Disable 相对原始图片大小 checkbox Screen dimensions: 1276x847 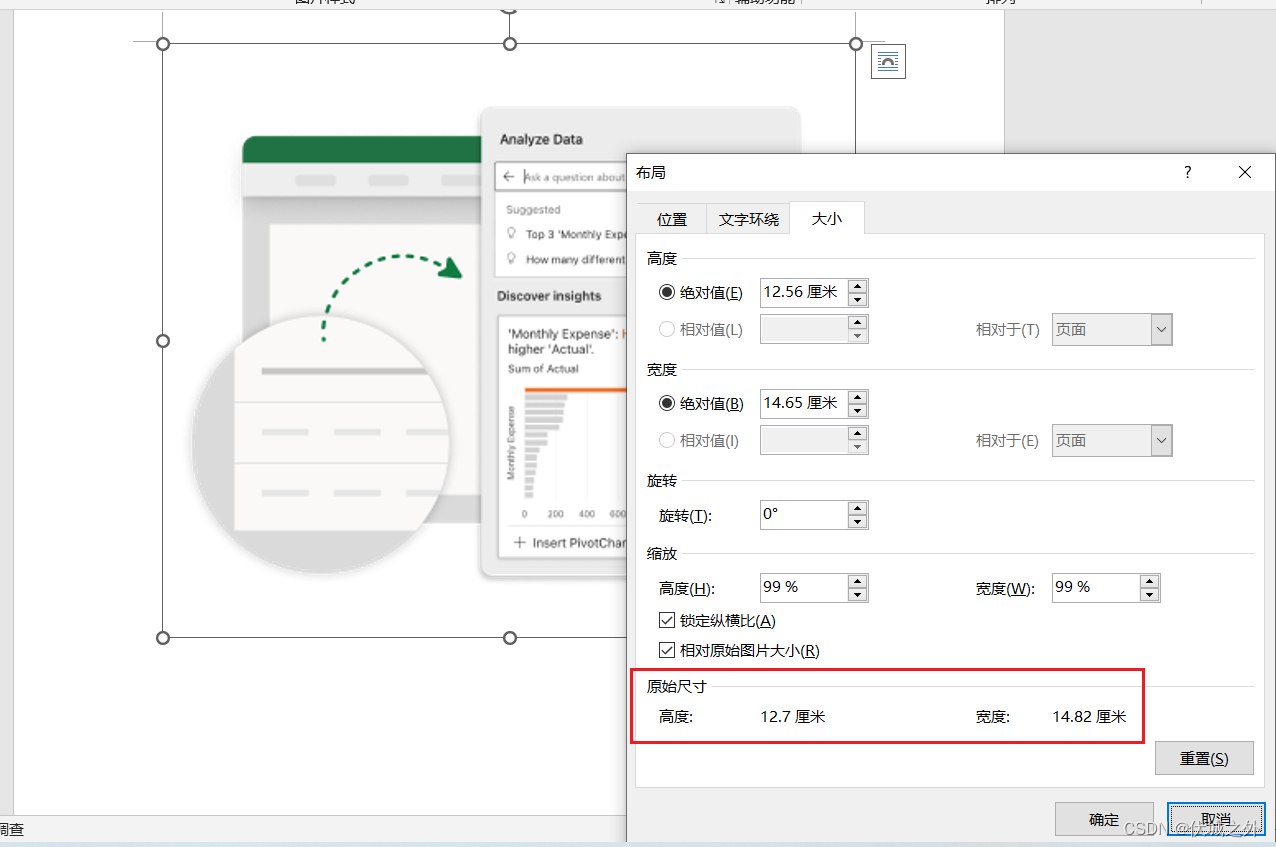pos(666,650)
